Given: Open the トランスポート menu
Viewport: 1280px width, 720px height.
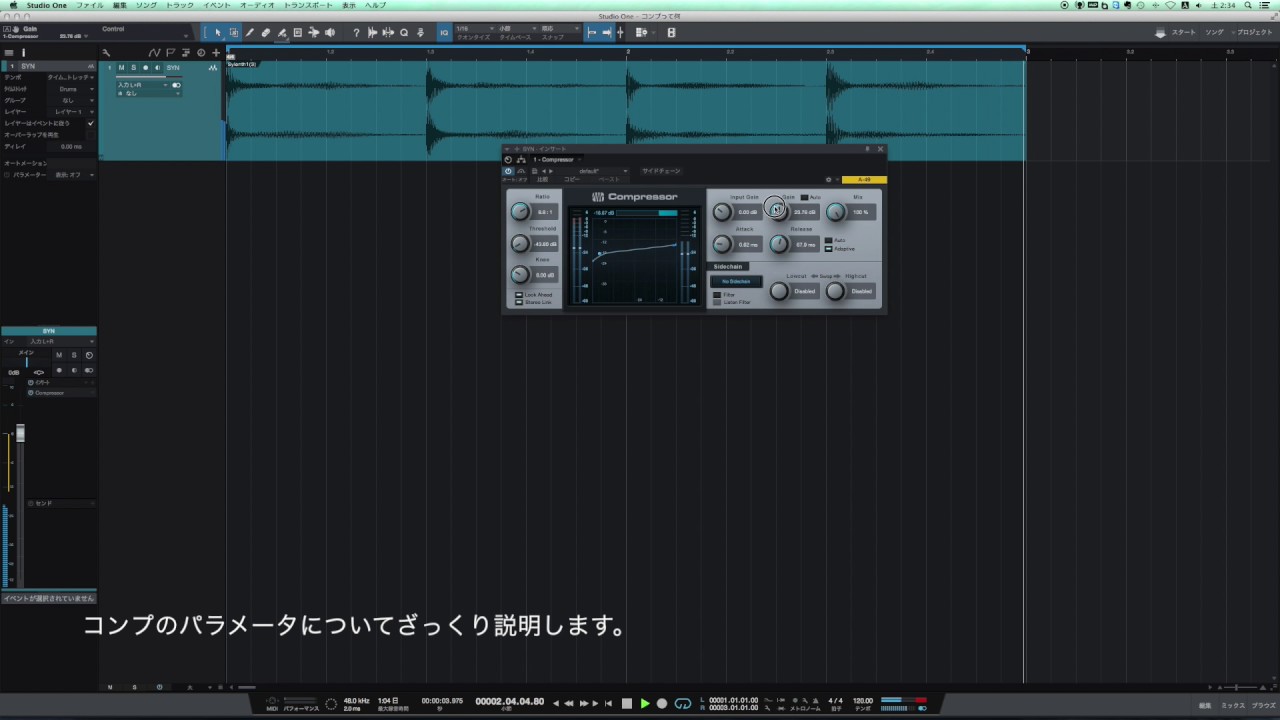Looking at the screenshot, I should tap(308, 5).
